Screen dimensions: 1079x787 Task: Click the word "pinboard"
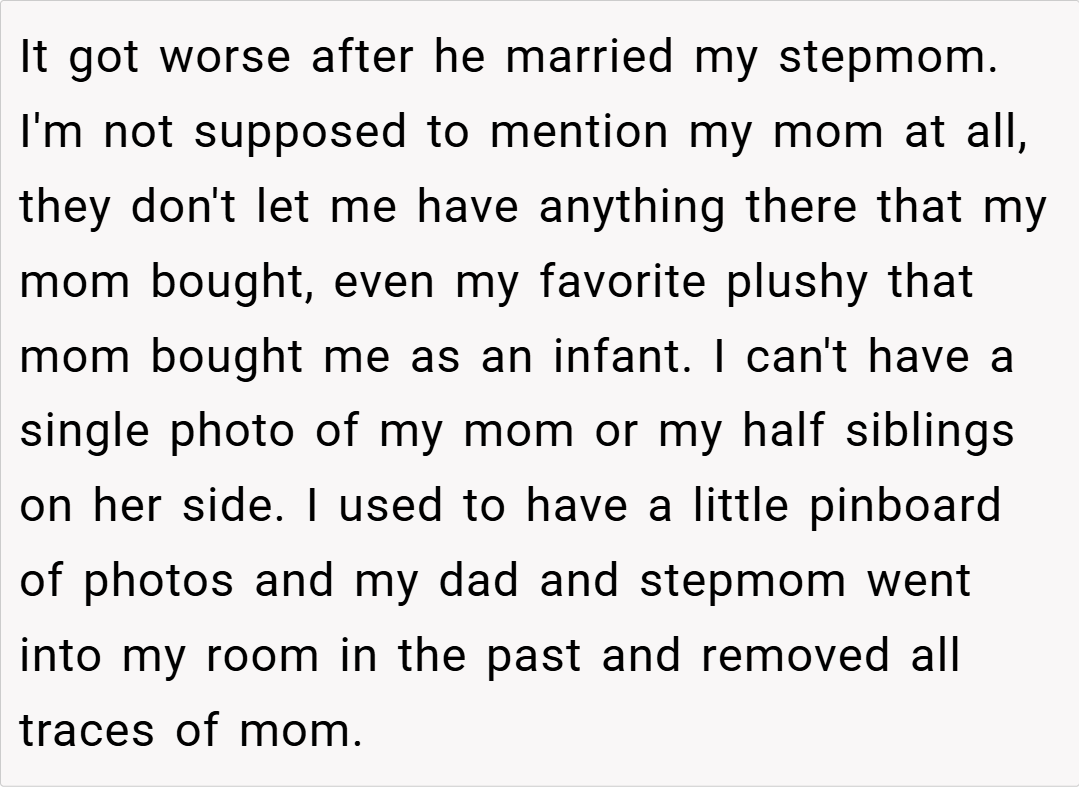point(905,506)
